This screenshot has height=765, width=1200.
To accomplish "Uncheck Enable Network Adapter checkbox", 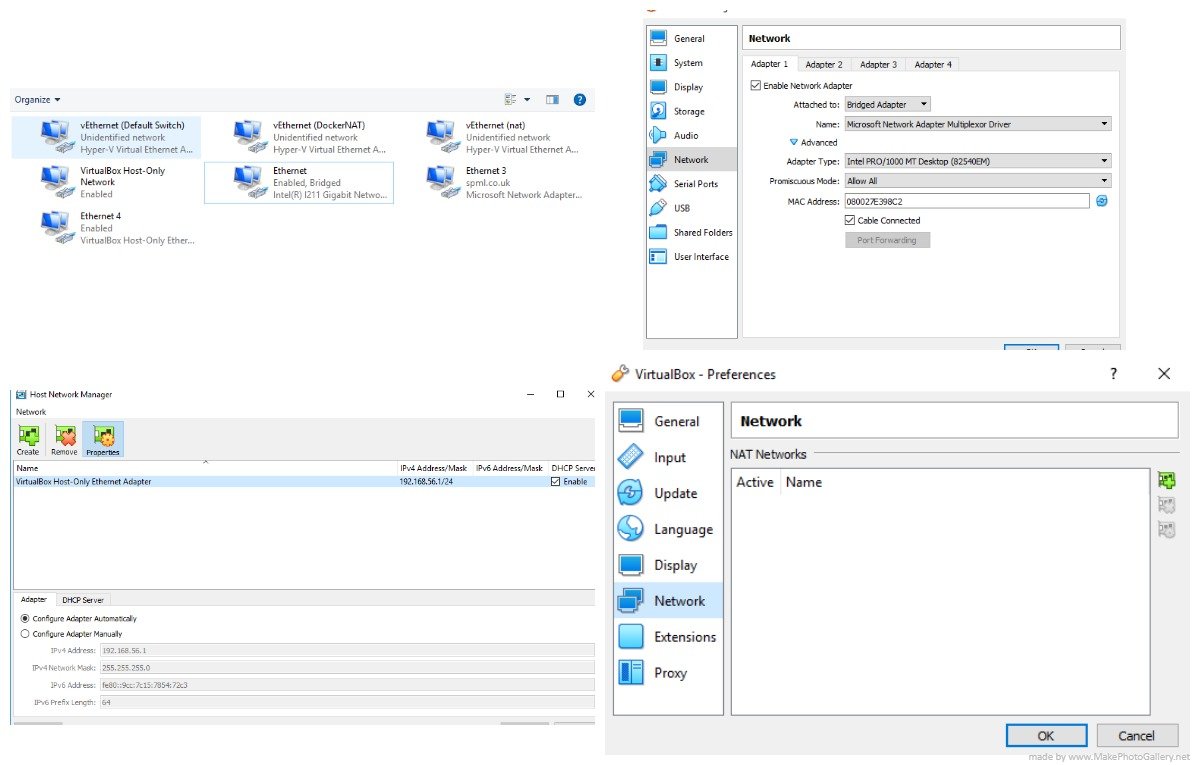I will click(x=755, y=86).
